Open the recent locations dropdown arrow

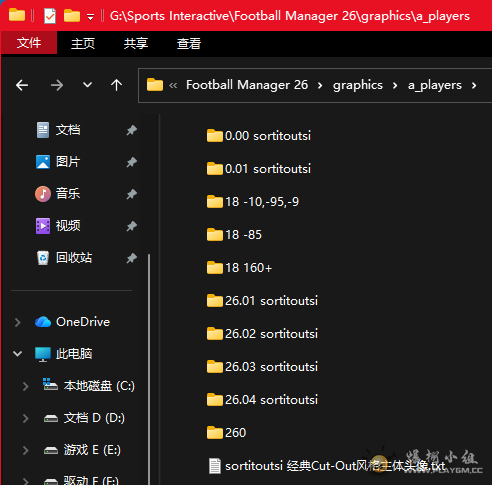(87, 85)
